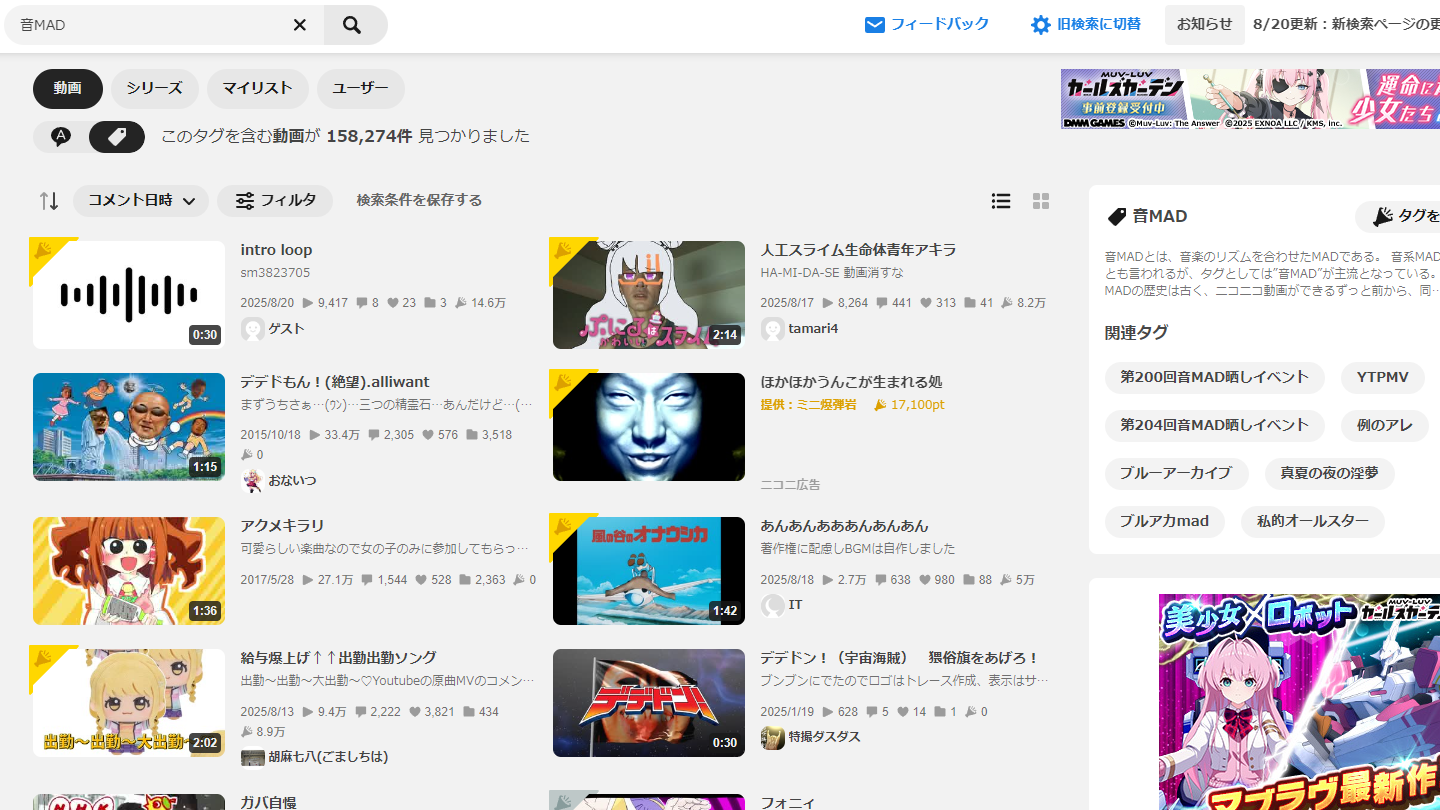
Task: Click フィードバック link
Action: 940,24
